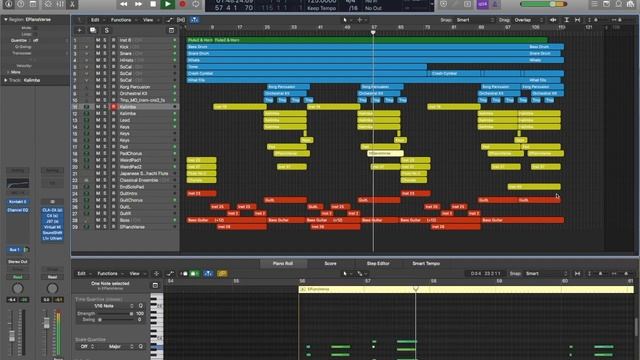Viewport: 640px width, 360px height.
Task: Adjust the master volume slider
Action: point(544,4)
